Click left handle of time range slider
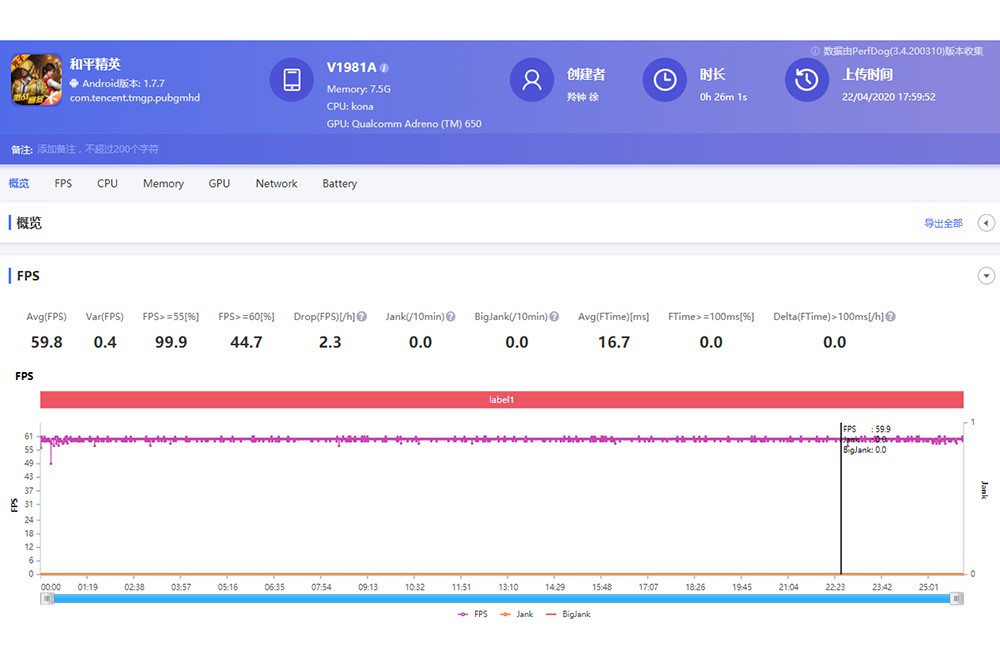 click(x=47, y=598)
